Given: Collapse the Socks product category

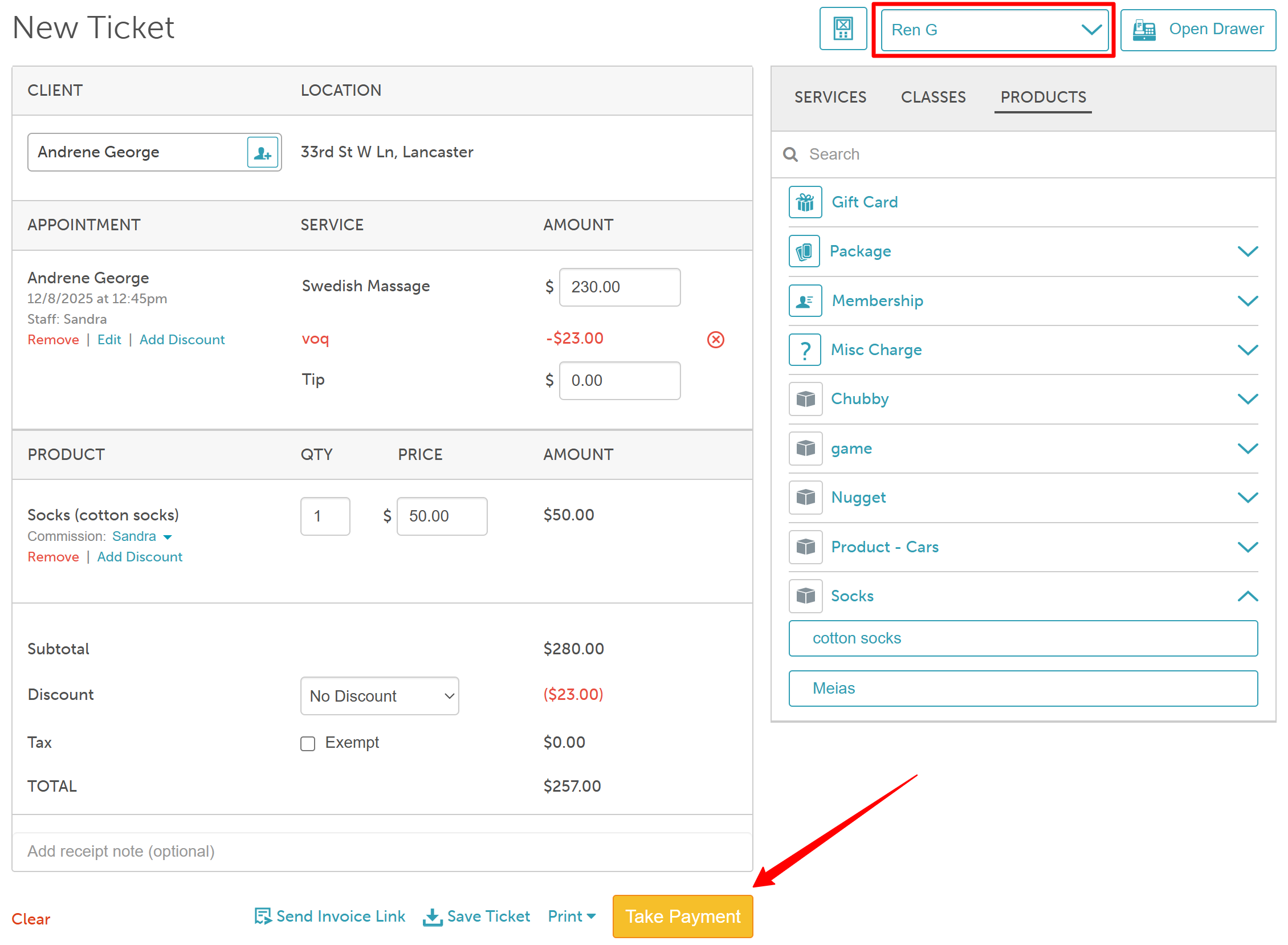Looking at the screenshot, I should pos(1248,597).
